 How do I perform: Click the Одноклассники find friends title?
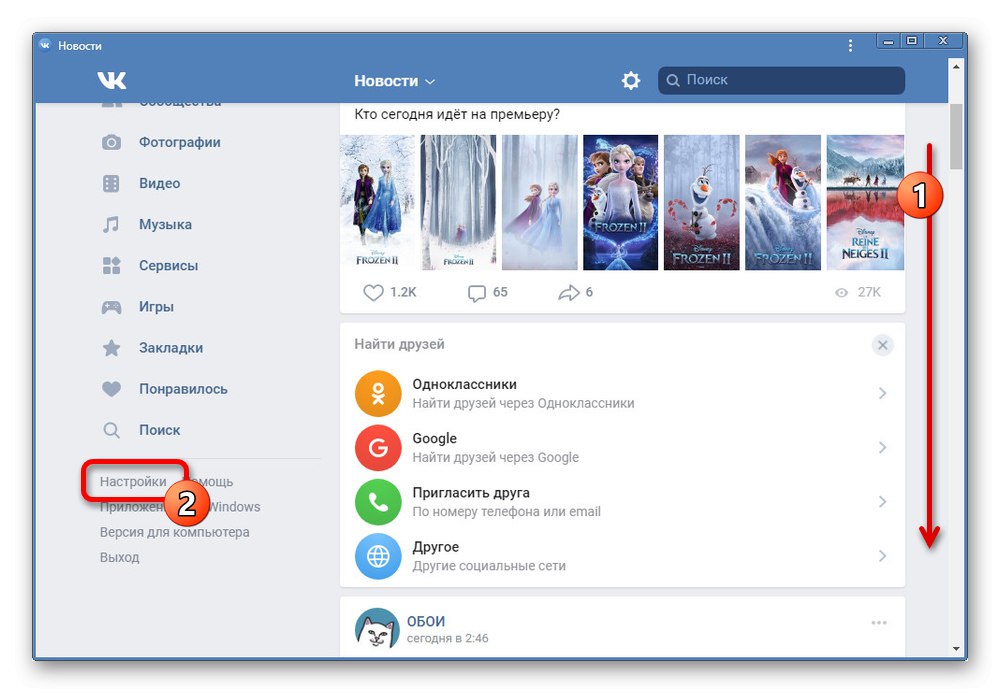464,384
